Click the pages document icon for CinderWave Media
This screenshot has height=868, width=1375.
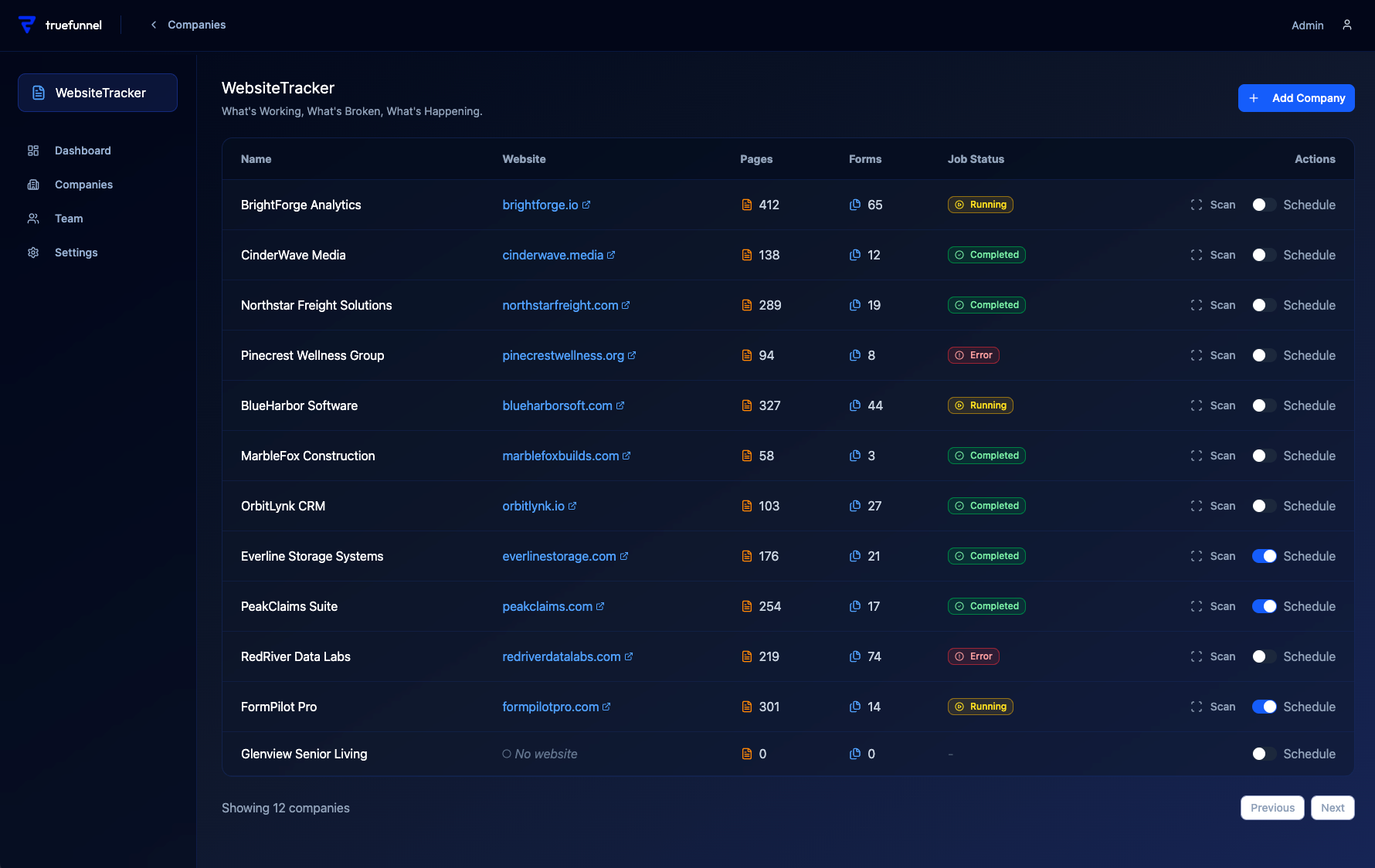[746, 255]
